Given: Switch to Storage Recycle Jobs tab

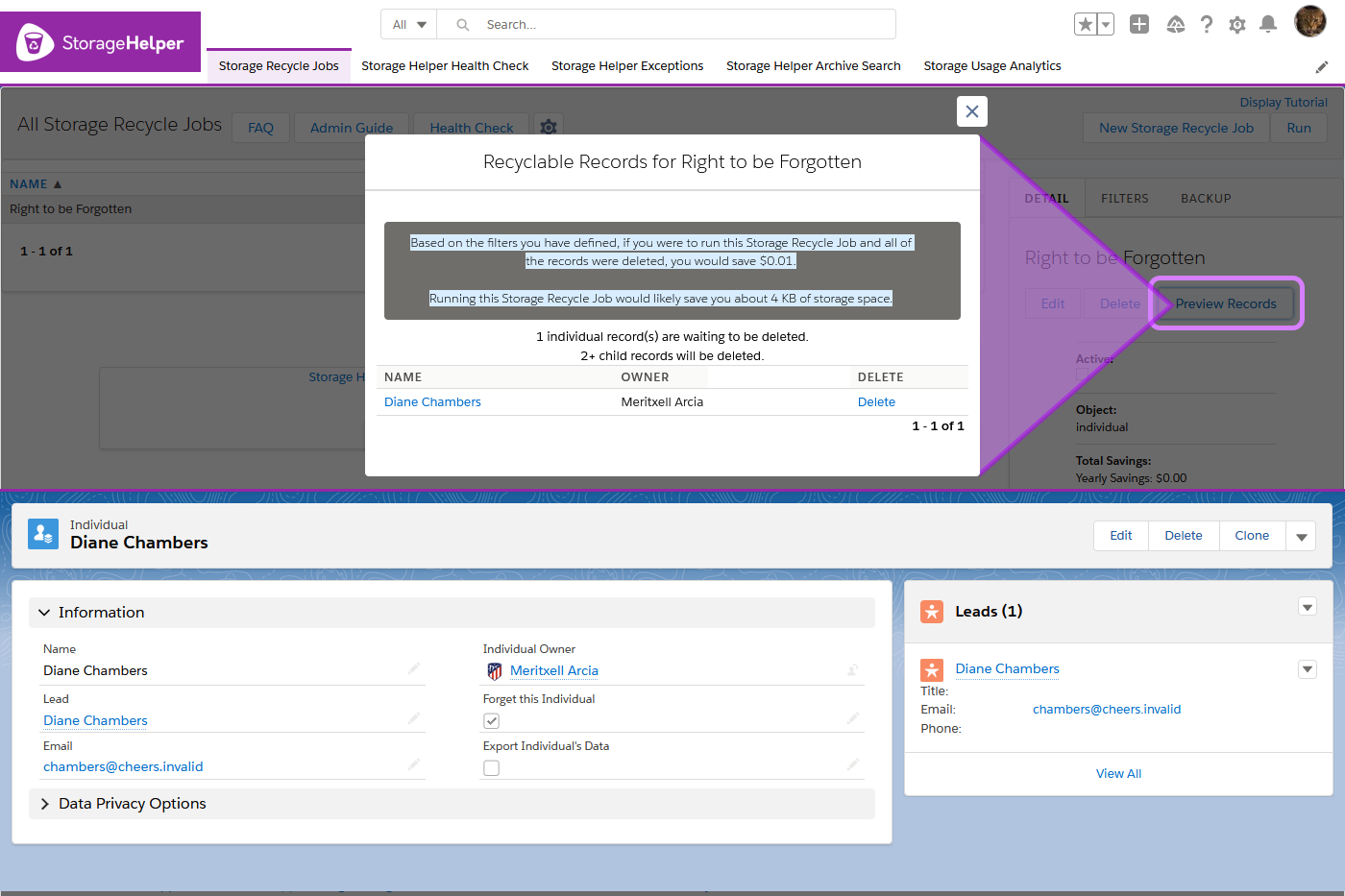Looking at the screenshot, I should [x=279, y=66].
